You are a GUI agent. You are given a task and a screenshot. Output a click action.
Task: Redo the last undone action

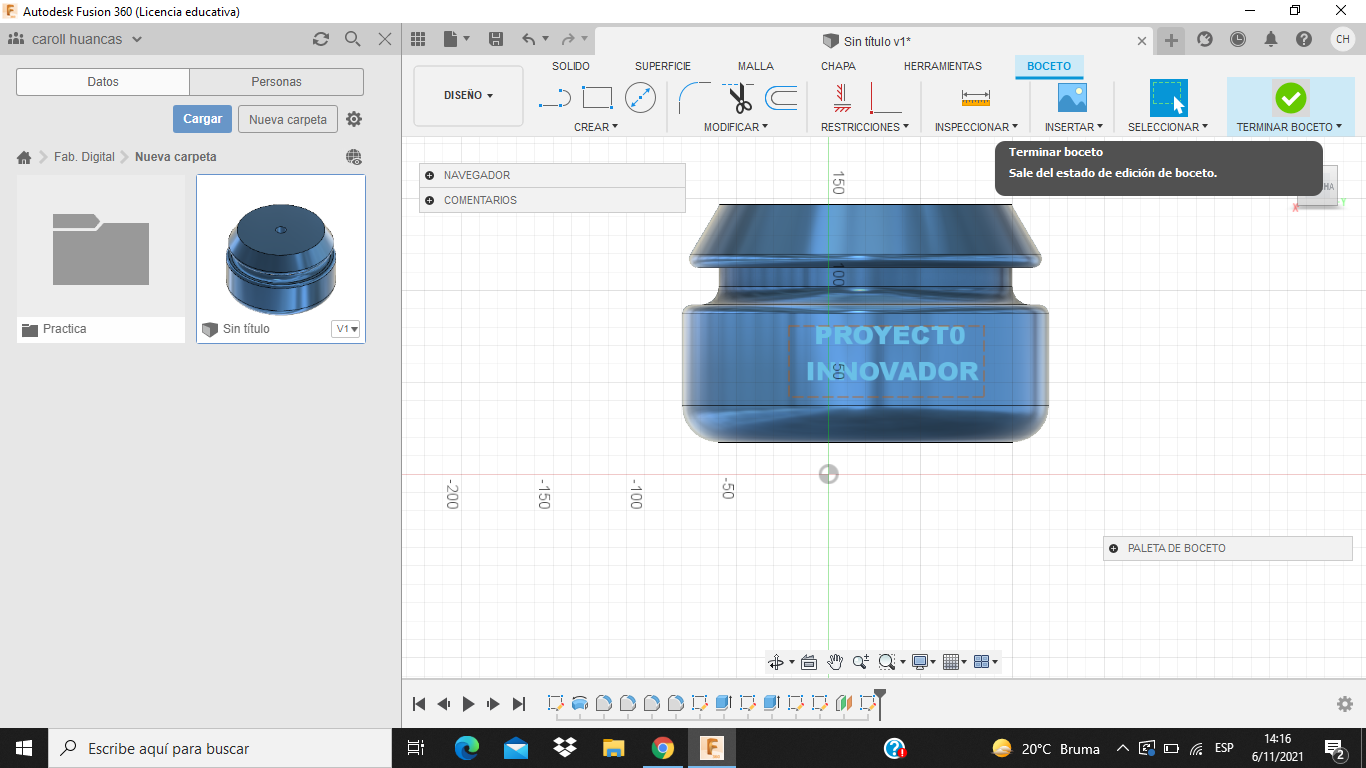(568, 39)
